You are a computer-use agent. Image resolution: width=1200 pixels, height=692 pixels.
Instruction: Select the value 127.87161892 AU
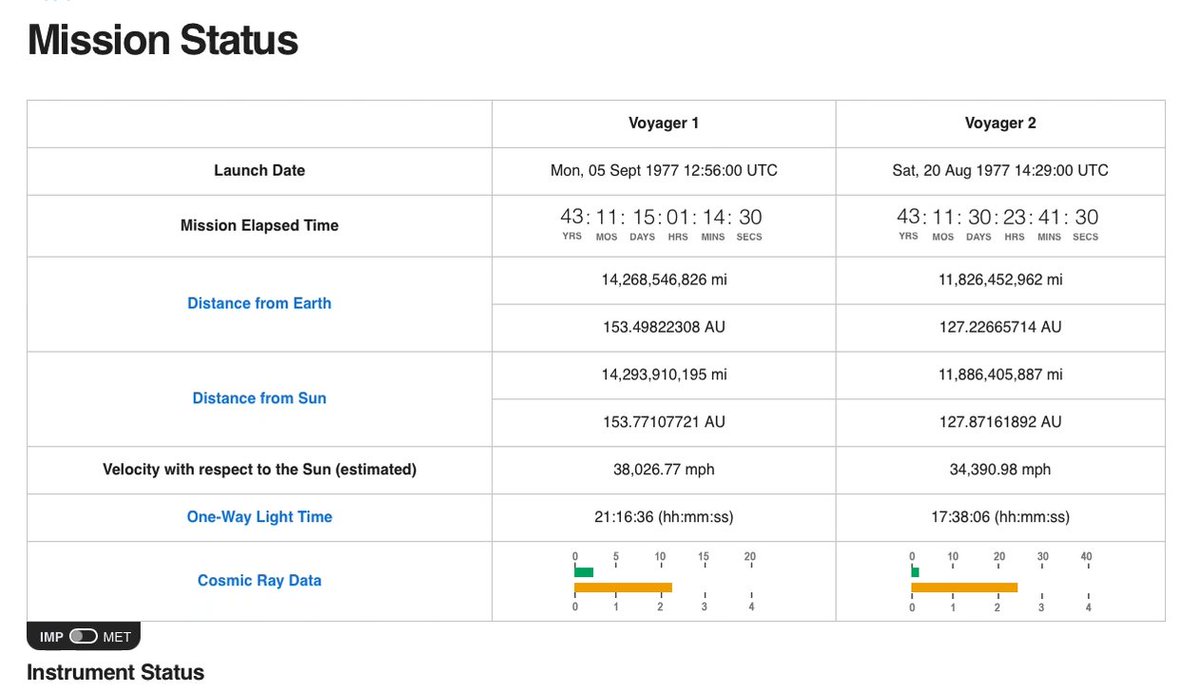click(1000, 422)
